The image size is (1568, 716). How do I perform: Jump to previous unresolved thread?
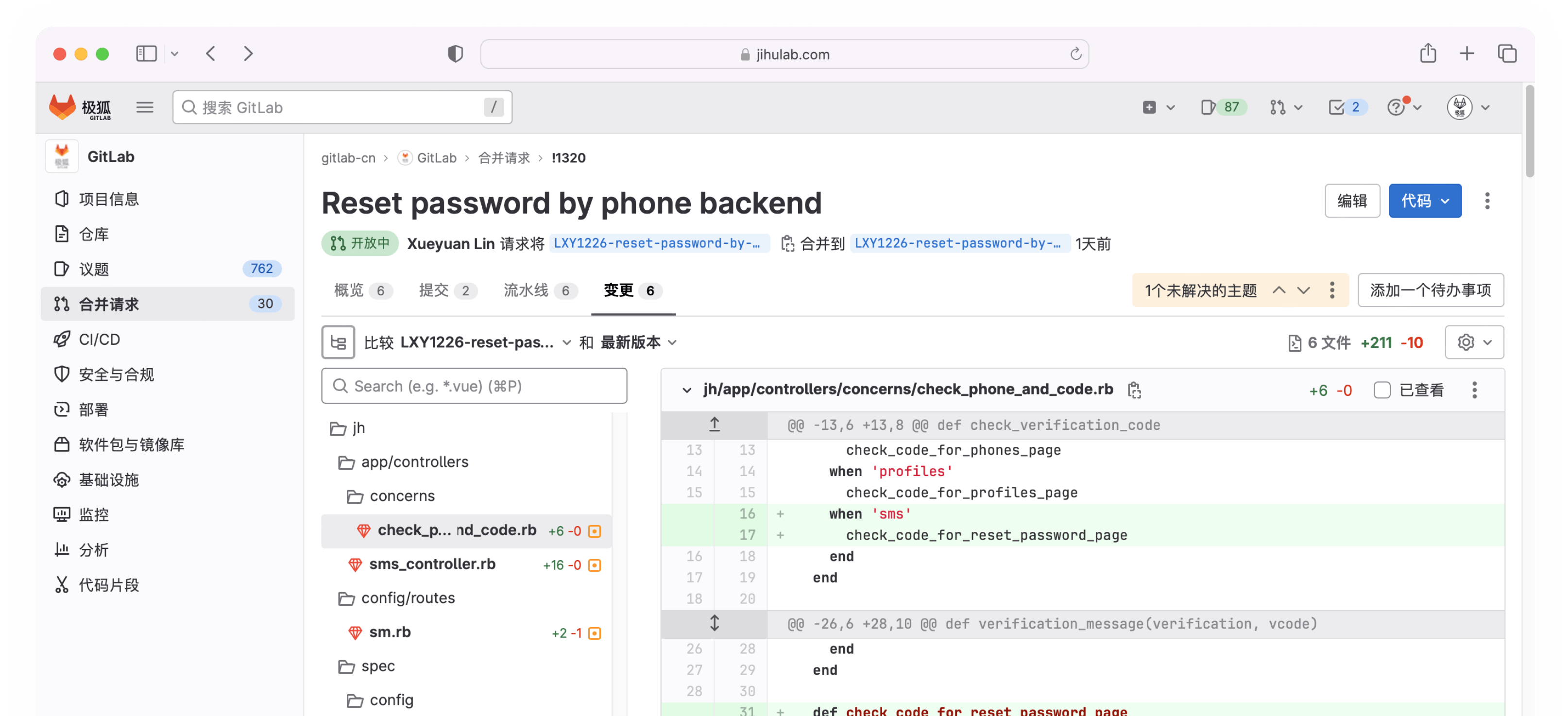click(x=1279, y=290)
